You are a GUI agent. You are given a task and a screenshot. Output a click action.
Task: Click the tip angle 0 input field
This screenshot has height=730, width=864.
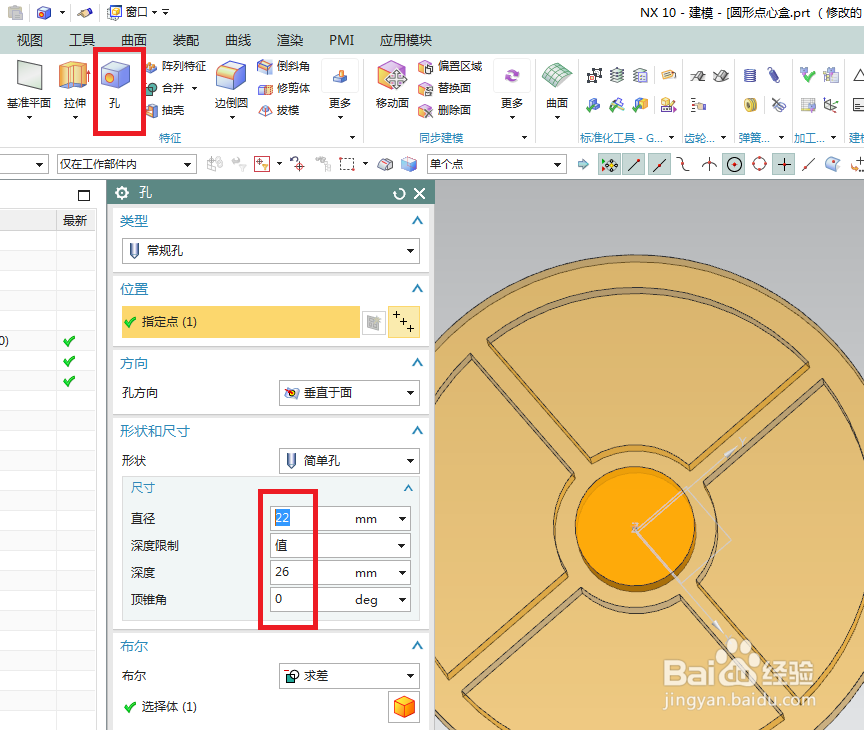(309, 599)
